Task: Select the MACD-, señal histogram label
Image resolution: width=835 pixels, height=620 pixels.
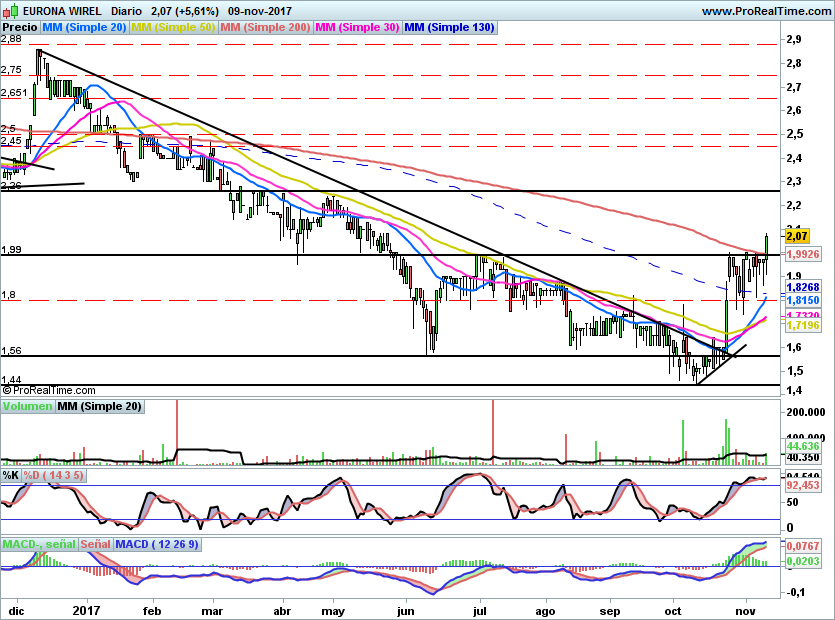Action: click(39, 544)
